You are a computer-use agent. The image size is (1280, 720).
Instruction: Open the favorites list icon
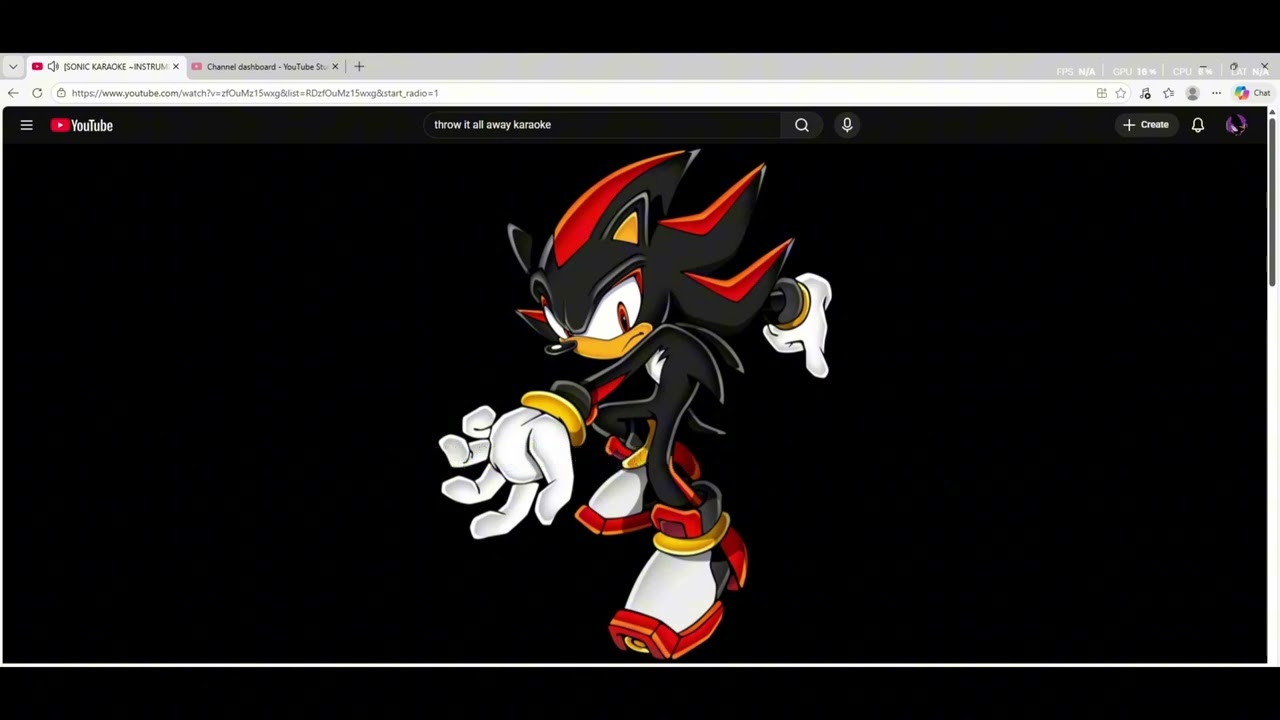click(x=1168, y=93)
